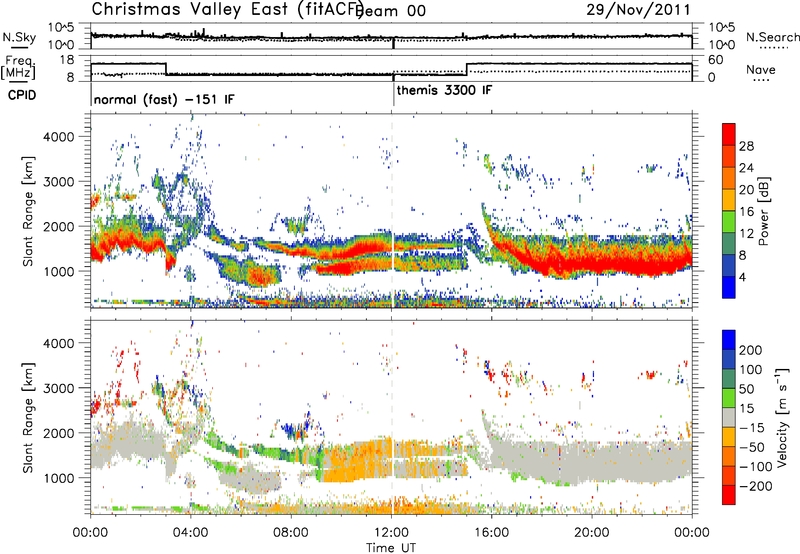
Task: Click the text normal (fast) -151 IF
Action: click(x=164, y=100)
